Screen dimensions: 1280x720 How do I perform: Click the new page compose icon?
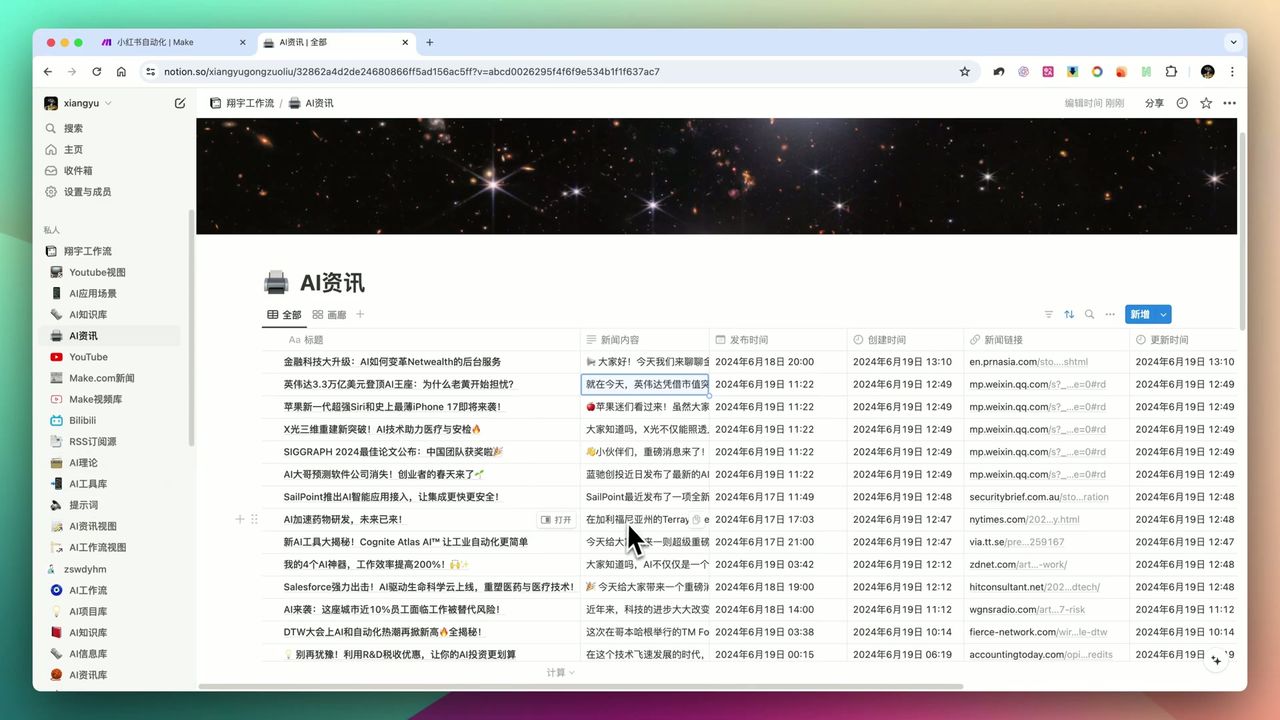coord(180,102)
